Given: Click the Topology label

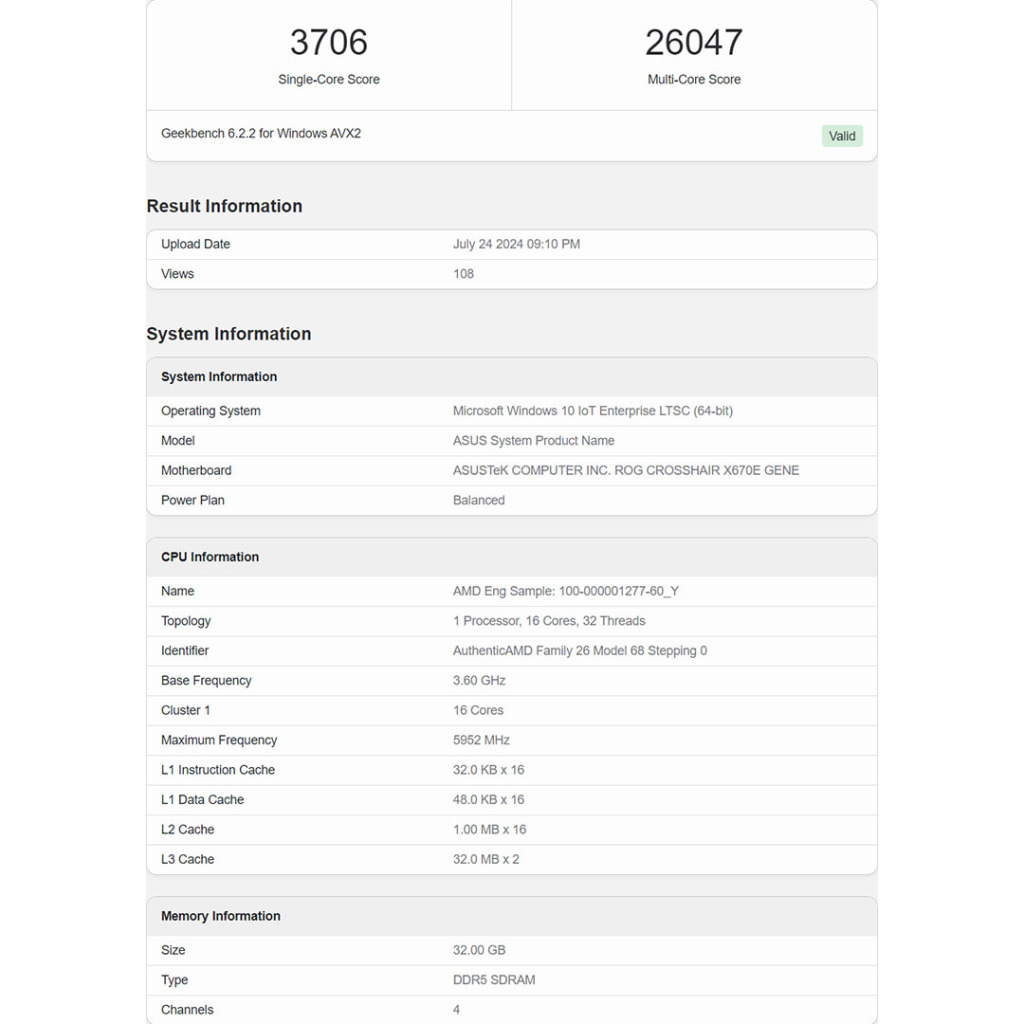Looking at the screenshot, I should tap(185, 621).
